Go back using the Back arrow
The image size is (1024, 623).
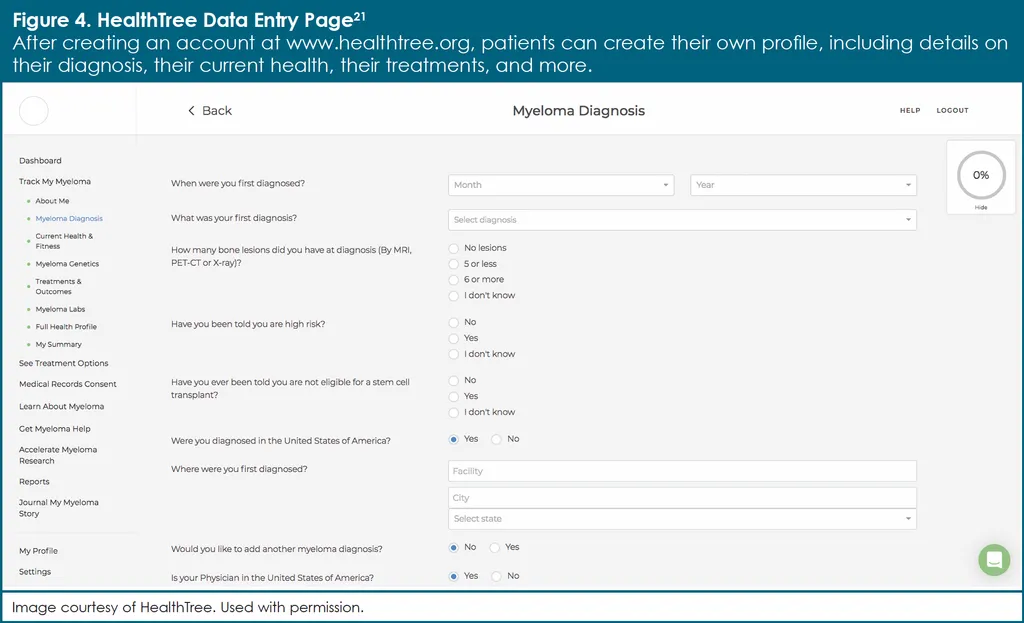210,111
